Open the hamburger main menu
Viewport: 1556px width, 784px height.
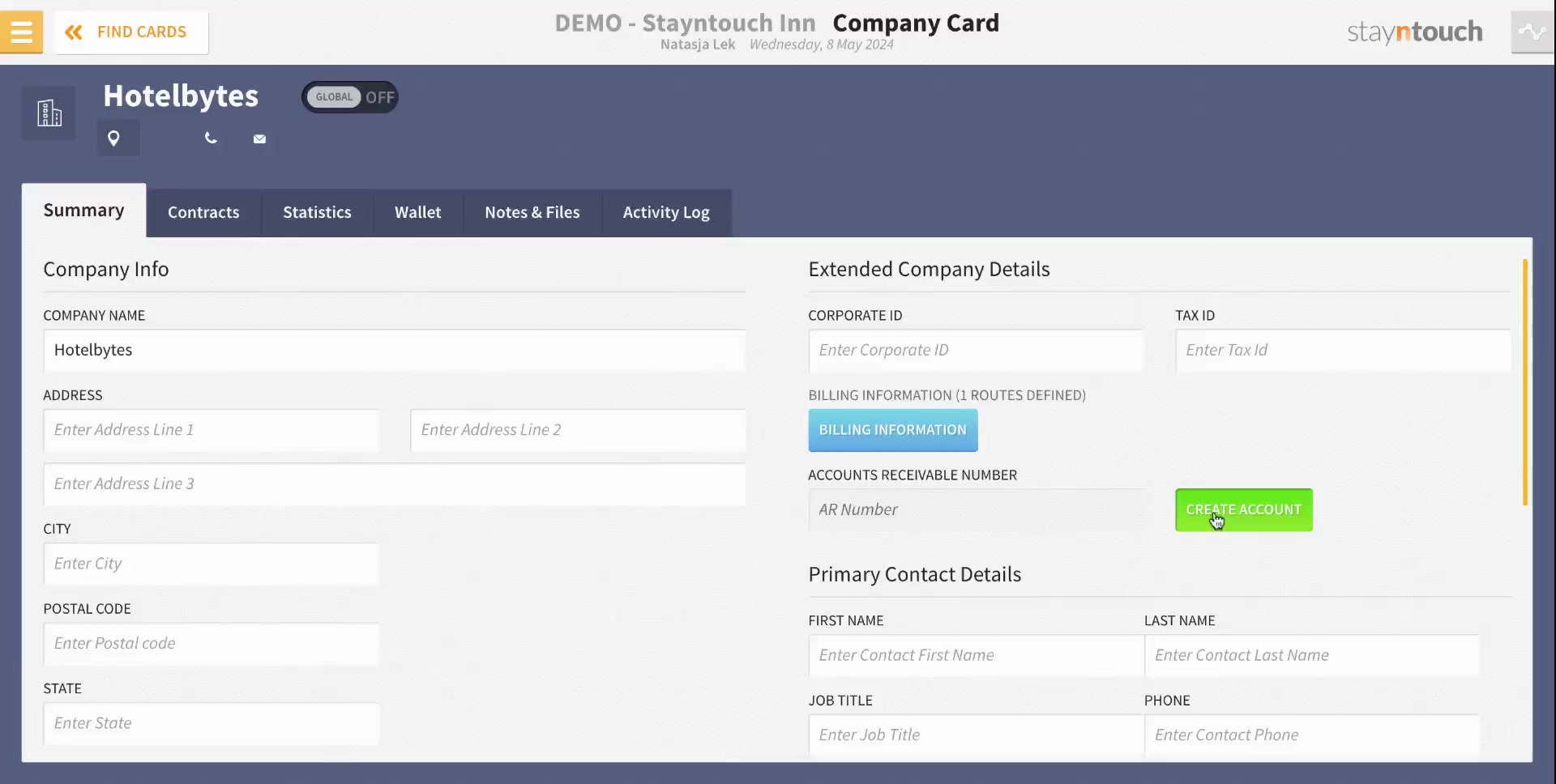click(x=21, y=32)
